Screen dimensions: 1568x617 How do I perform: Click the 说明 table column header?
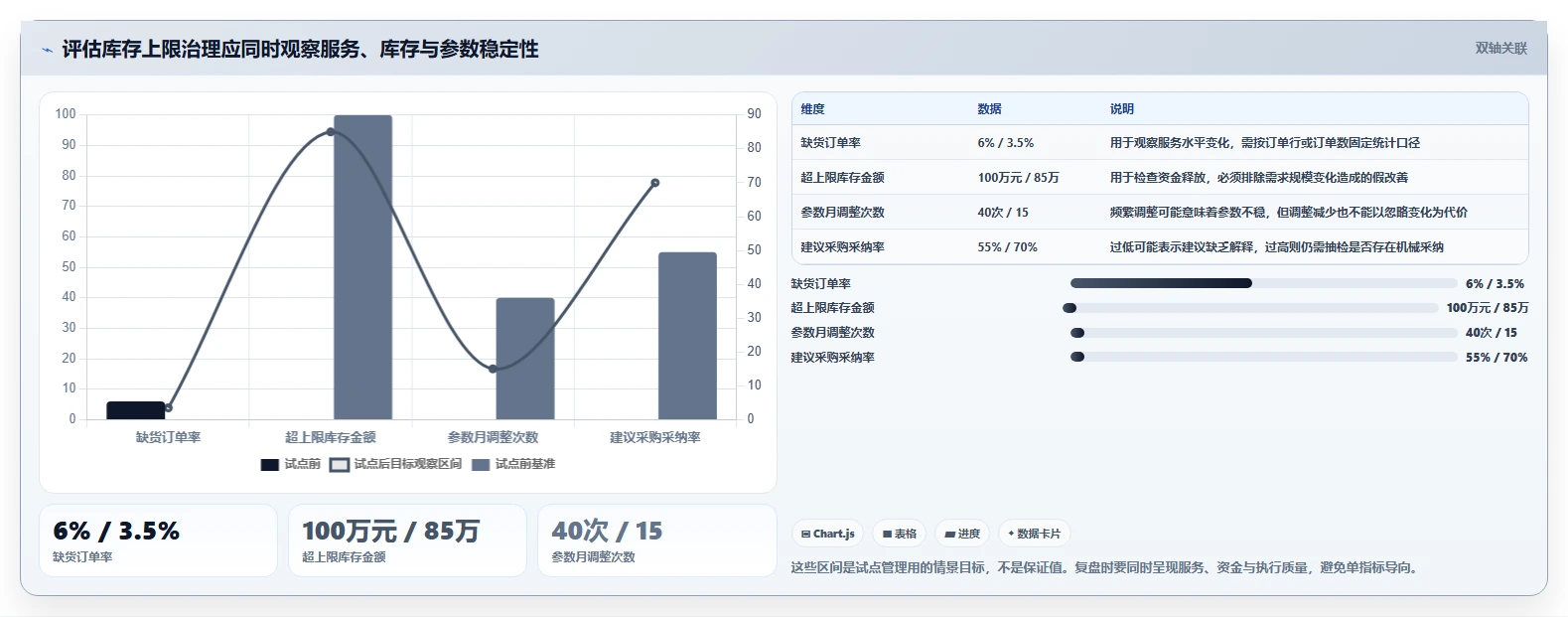pos(1122,109)
